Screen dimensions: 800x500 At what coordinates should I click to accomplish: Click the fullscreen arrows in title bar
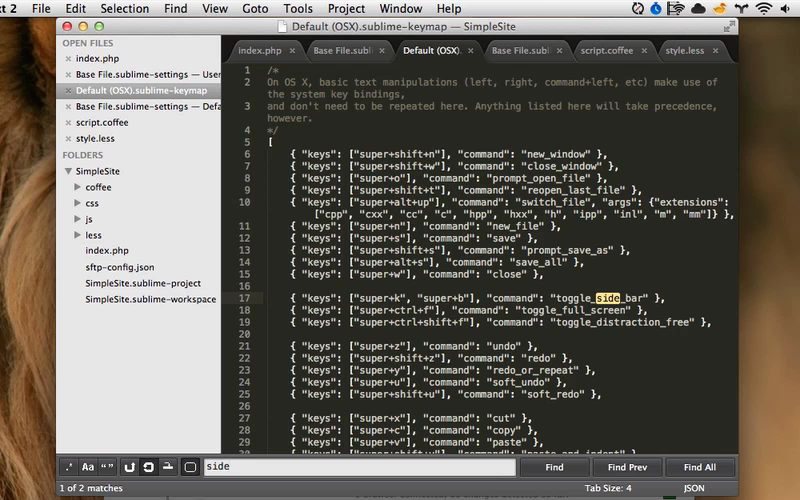(x=730, y=27)
